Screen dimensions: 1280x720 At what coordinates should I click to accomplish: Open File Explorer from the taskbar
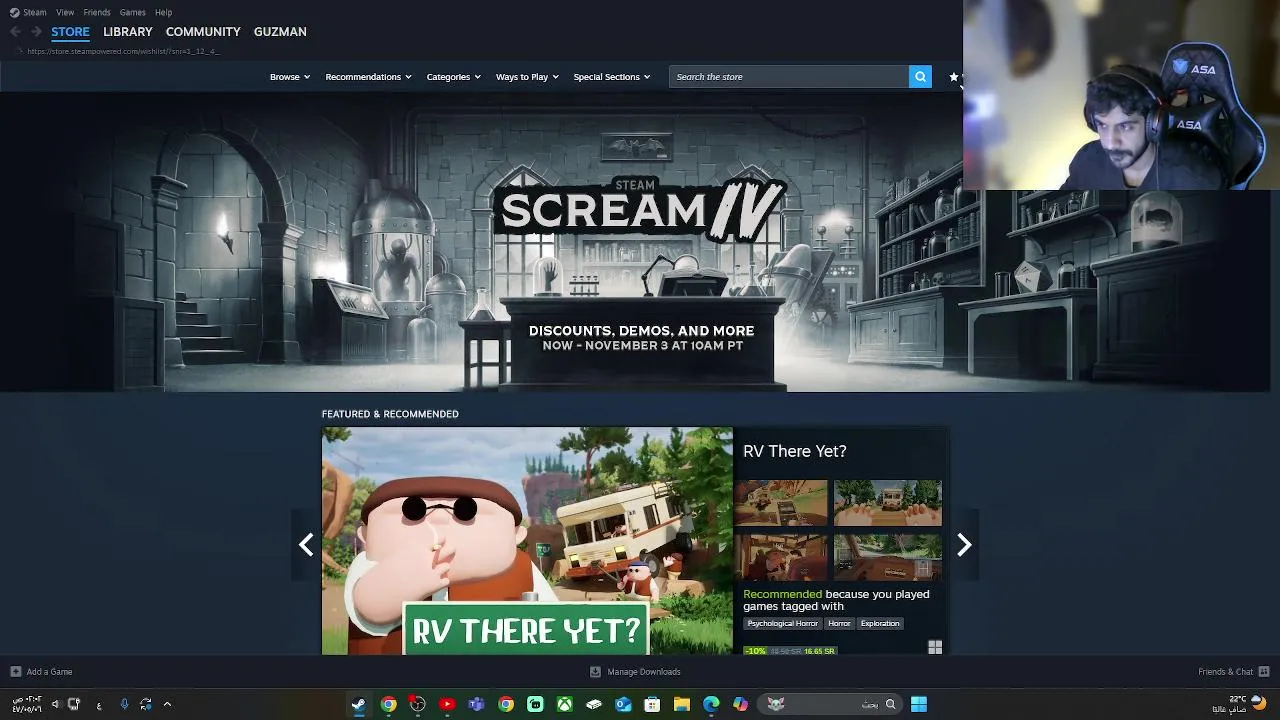[x=682, y=704]
